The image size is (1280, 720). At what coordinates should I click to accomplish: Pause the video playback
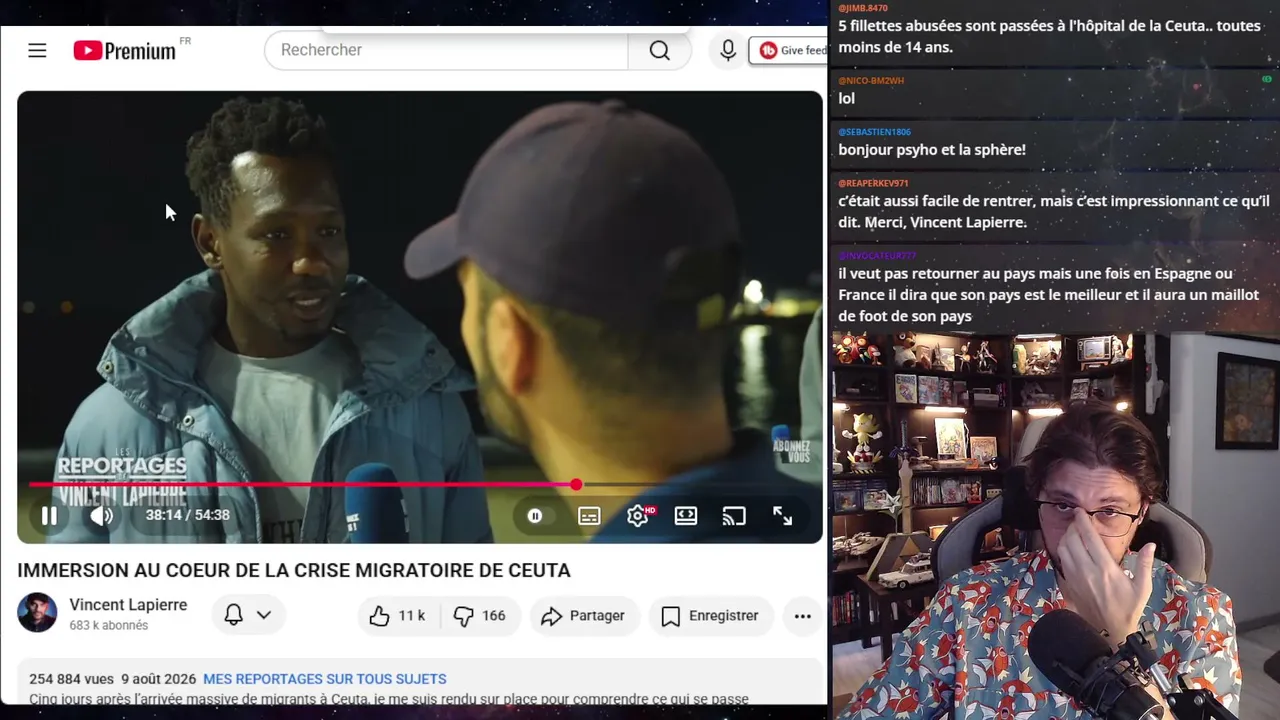(x=49, y=516)
